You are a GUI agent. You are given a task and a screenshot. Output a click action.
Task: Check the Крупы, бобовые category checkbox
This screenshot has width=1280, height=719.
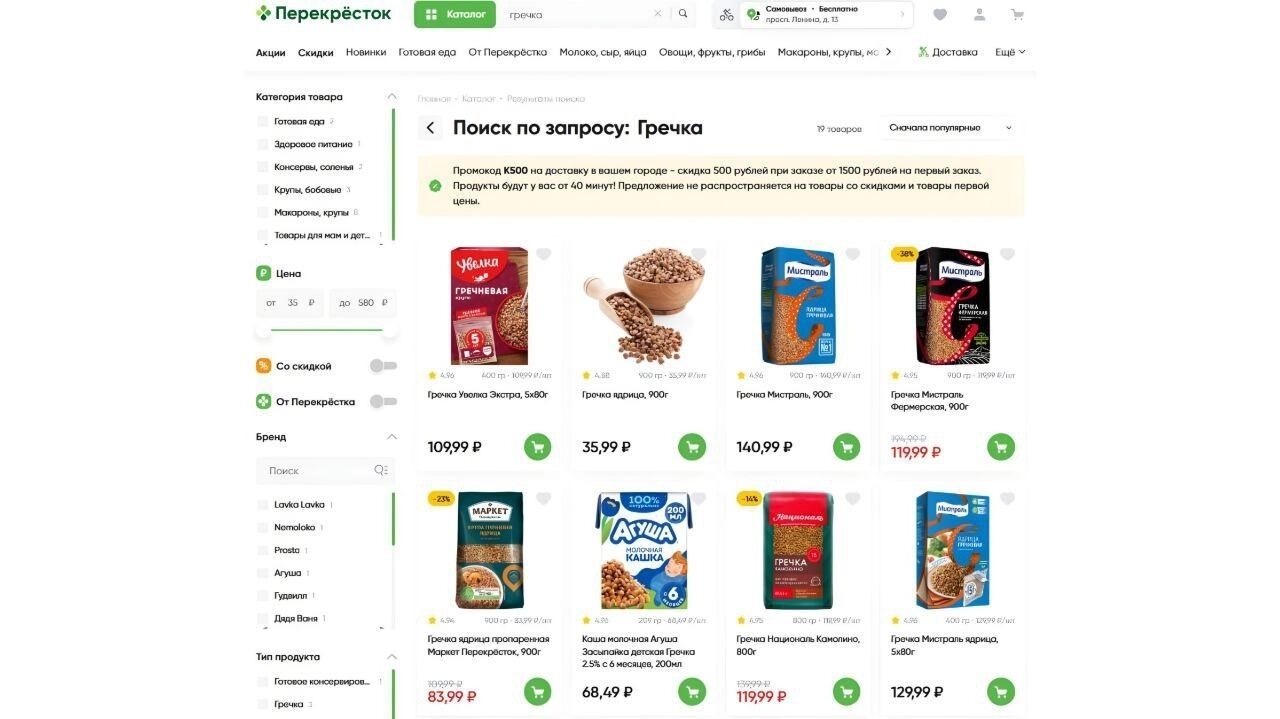263,190
